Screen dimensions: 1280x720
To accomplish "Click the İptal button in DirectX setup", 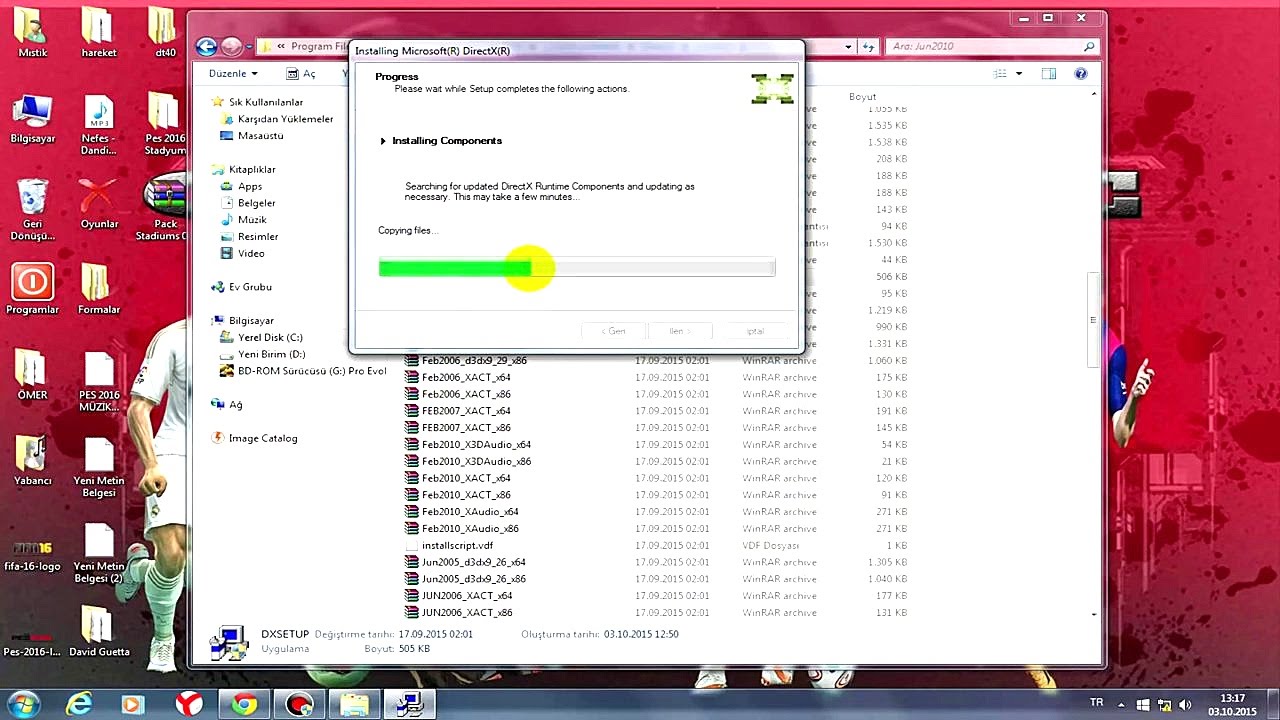I will click(755, 331).
